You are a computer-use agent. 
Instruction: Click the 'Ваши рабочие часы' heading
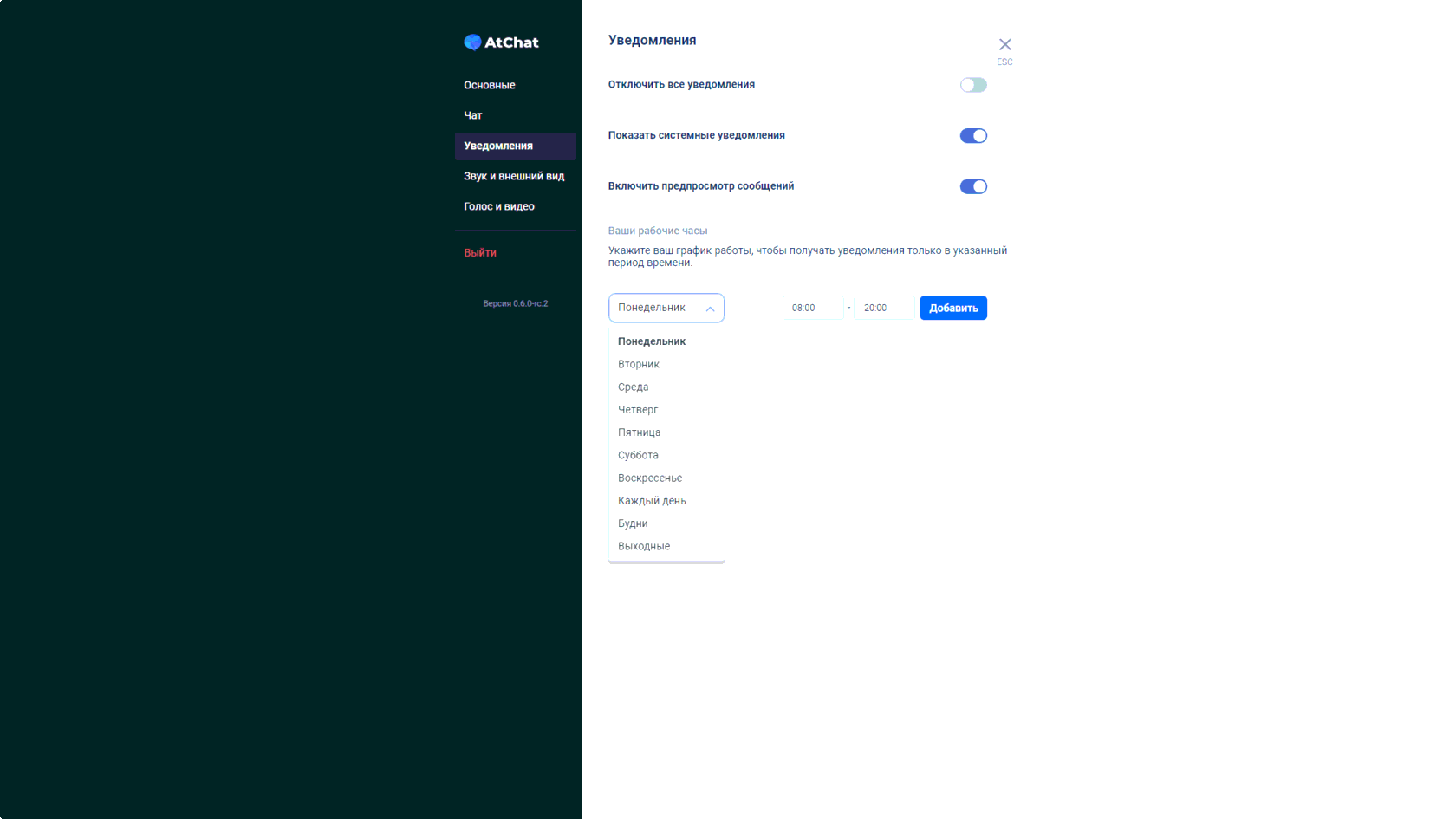pos(658,231)
